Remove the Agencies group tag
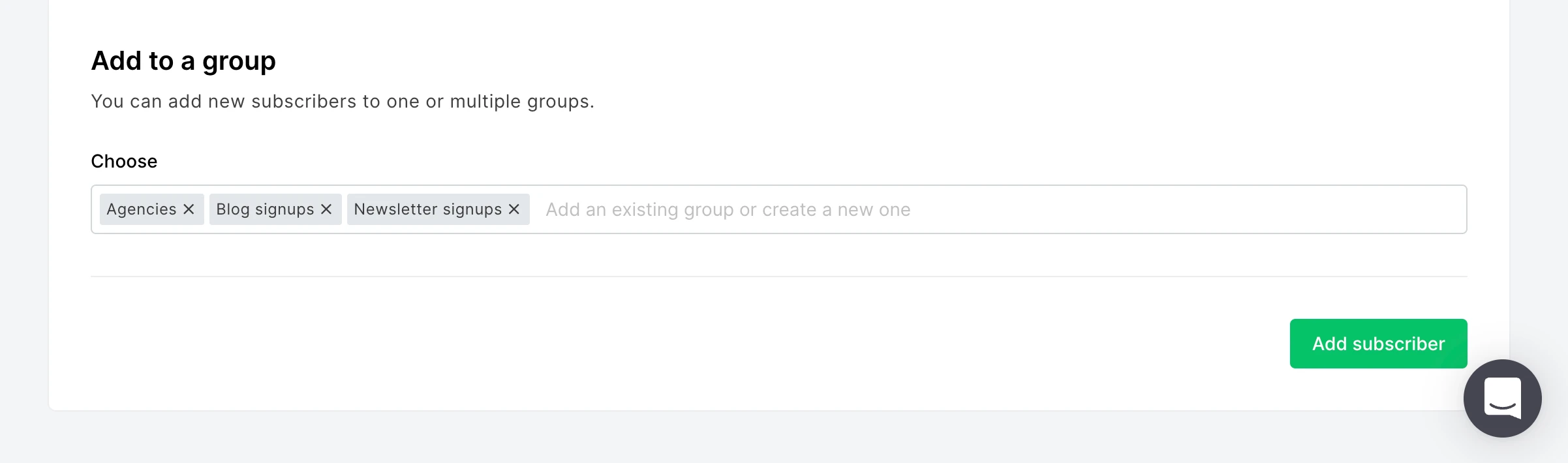1568x463 pixels. click(x=189, y=209)
